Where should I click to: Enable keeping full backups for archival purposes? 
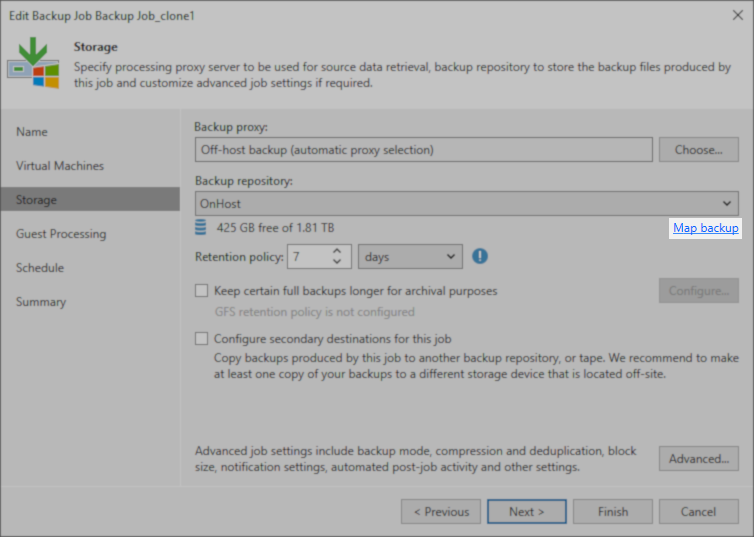pos(201,291)
